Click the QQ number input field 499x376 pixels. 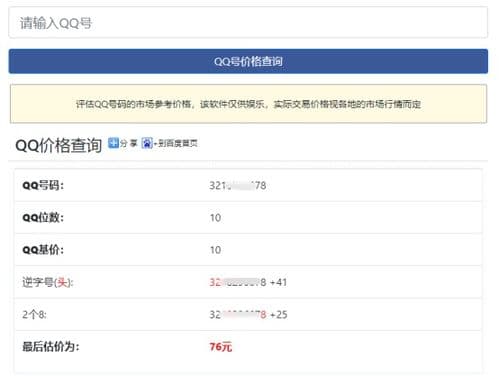tap(248, 23)
